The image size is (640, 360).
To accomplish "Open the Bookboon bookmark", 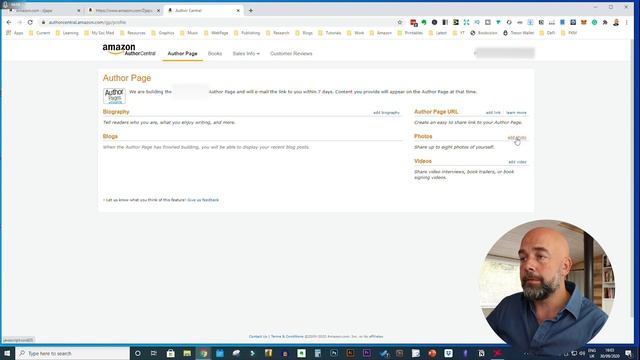I will (484, 33).
